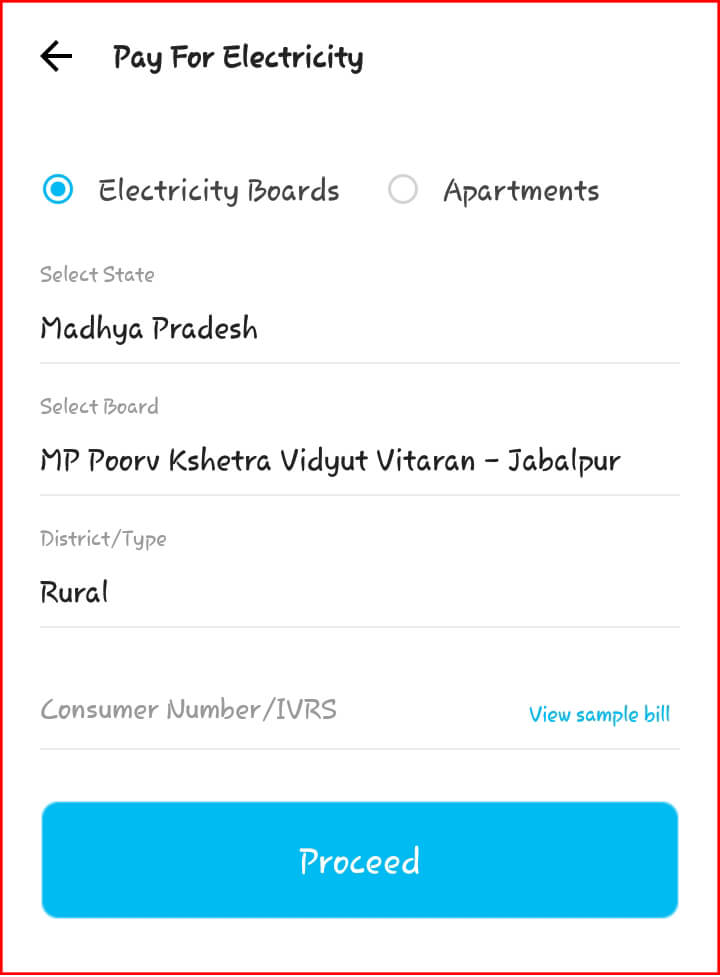Click the 'Pay For Electricity' page title
The height and width of the screenshot is (977, 720).
pos(238,58)
